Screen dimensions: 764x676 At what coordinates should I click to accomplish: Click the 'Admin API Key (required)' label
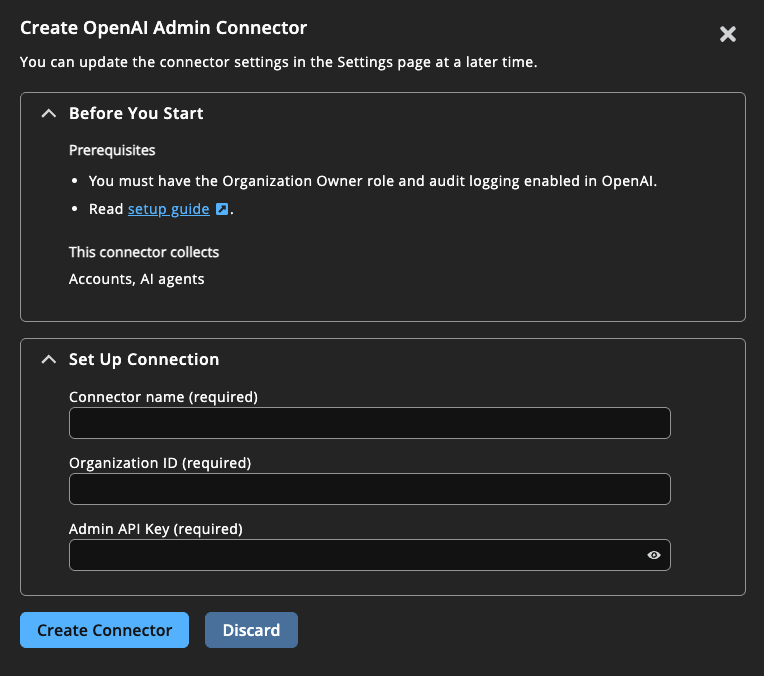pos(155,529)
